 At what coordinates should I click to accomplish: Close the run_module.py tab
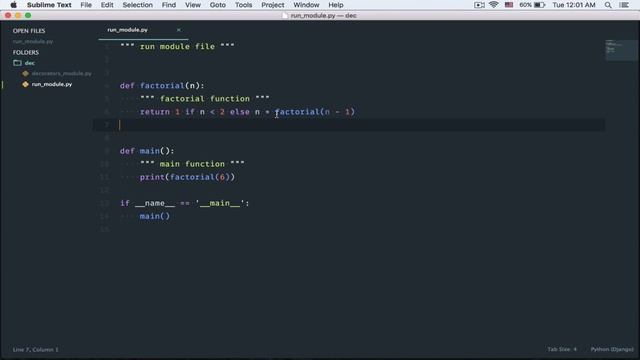click(x=179, y=30)
